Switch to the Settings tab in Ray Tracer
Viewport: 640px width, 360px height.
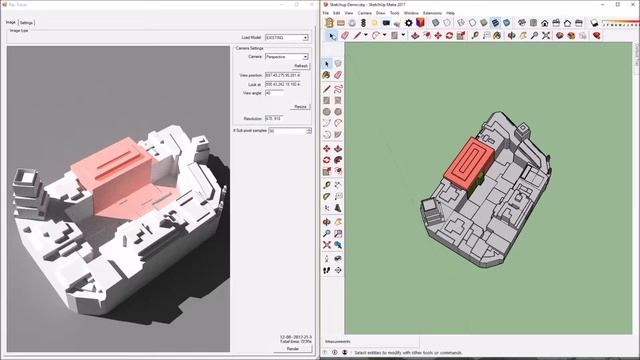26,23
